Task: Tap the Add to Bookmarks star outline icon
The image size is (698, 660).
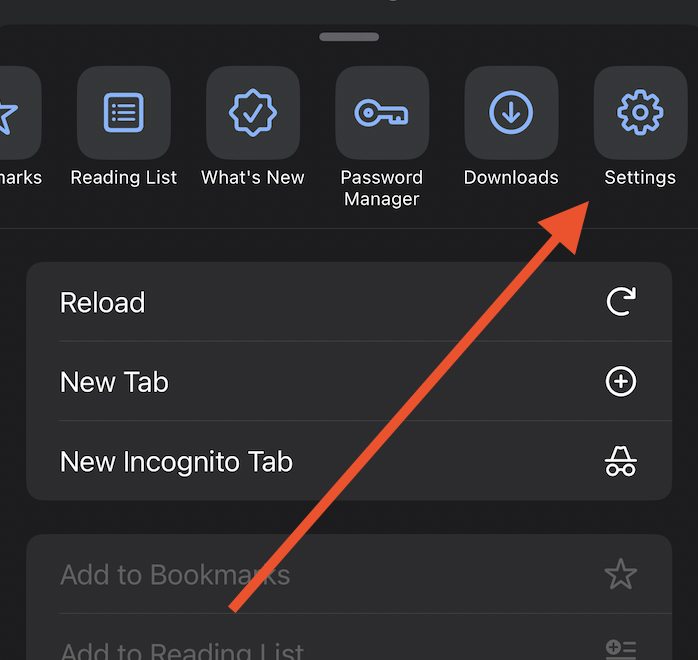Action: click(x=621, y=574)
